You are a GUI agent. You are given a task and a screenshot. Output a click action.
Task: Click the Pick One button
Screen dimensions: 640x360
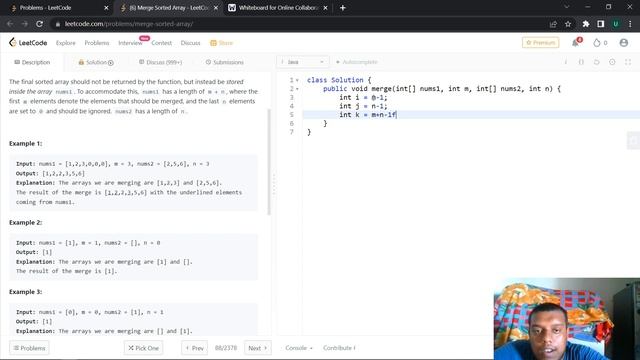(143, 348)
